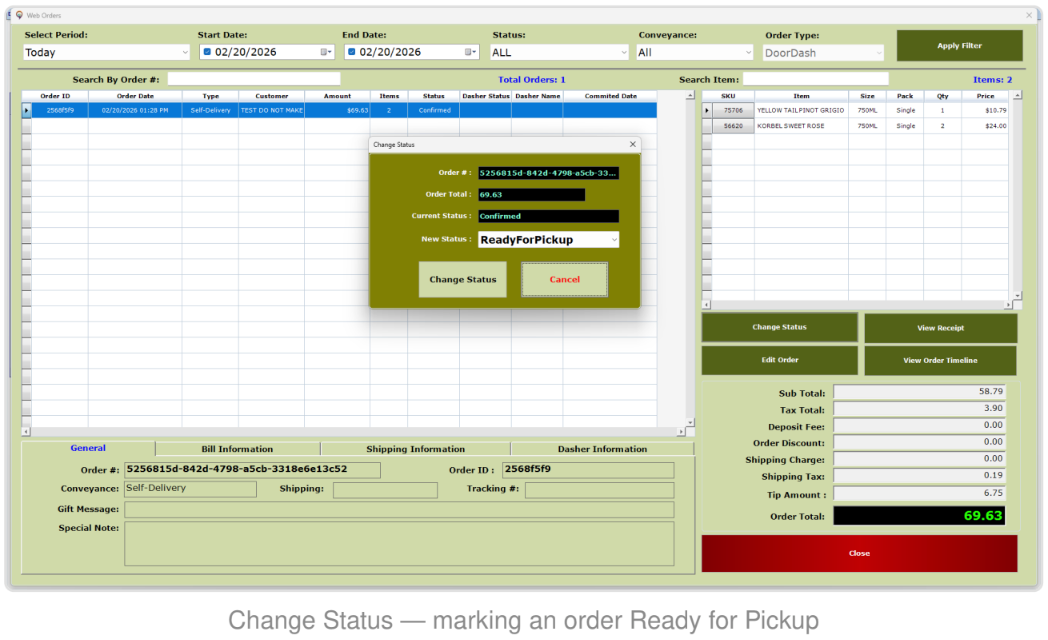Switch to the General tab
This screenshot has width=1048, height=640.
88,448
